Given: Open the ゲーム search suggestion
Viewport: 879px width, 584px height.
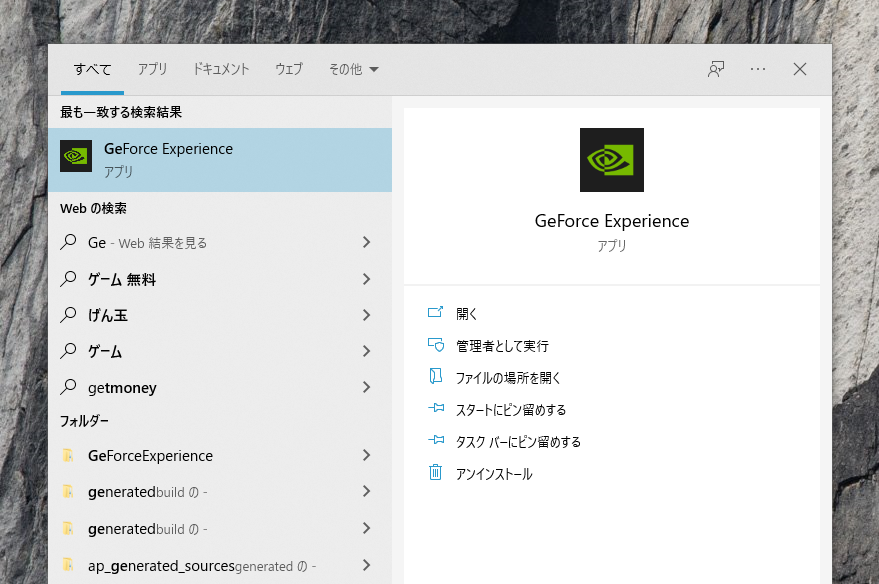Looking at the screenshot, I should click(x=220, y=351).
